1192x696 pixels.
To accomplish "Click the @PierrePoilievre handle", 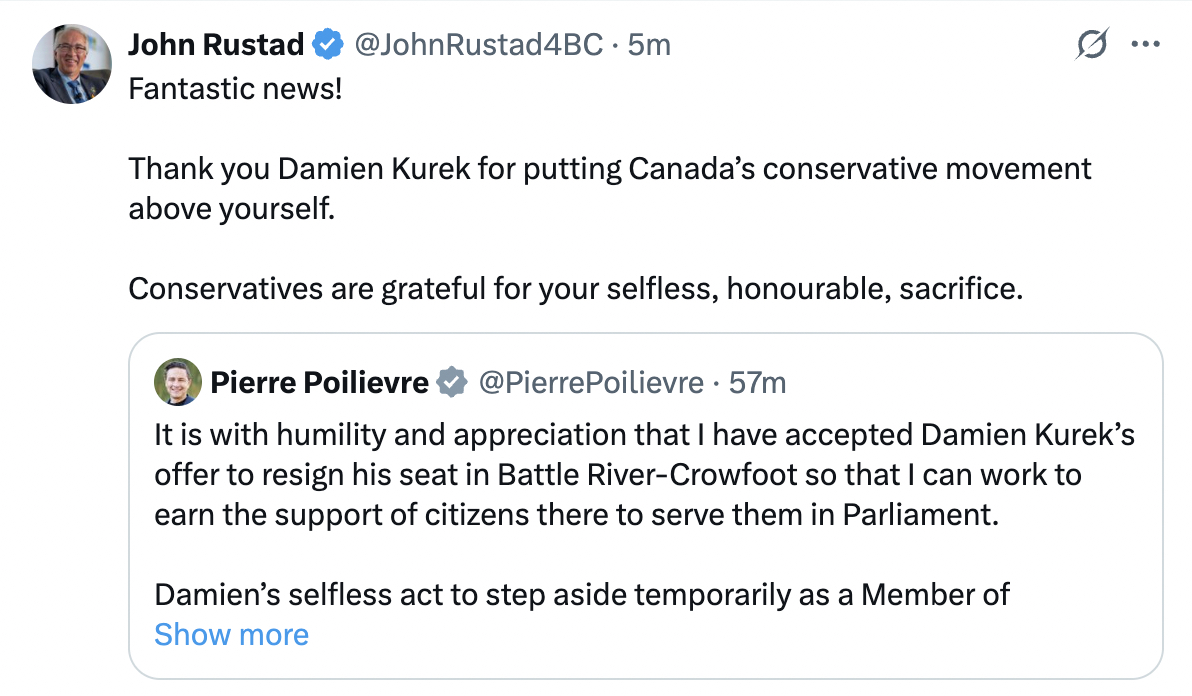I will pos(592,382).
